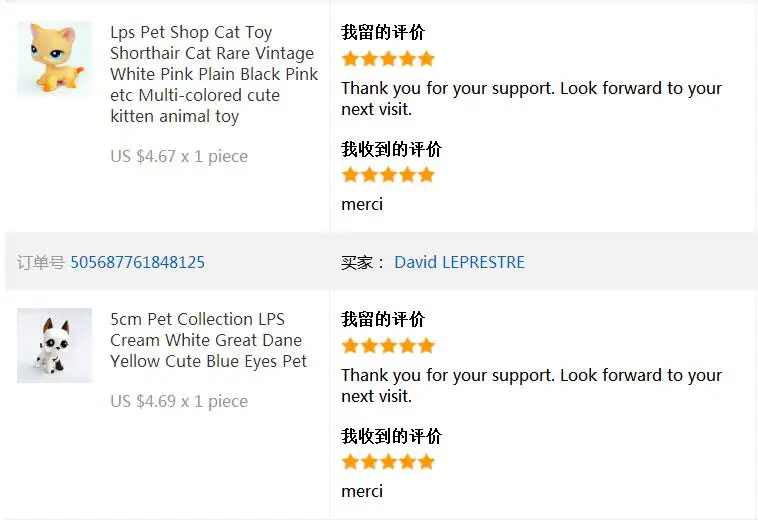The width and height of the screenshot is (758, 520).
Task: Click the top 我留的评价 heading
Action: coord(383,32)
